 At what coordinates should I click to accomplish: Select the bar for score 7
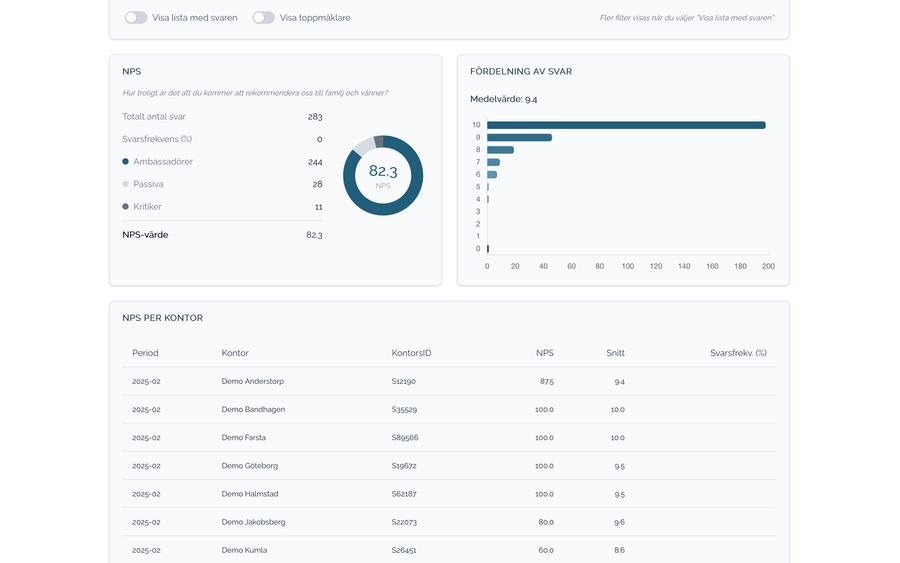tap(494, 162)
